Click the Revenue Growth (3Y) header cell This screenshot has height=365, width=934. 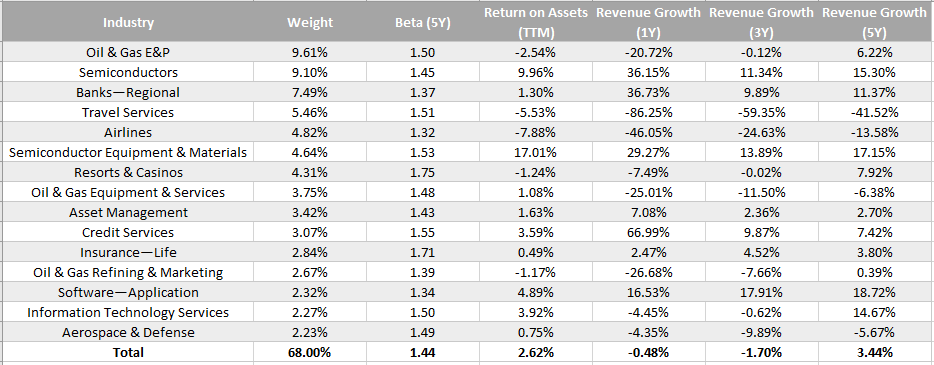pos(761,23)
